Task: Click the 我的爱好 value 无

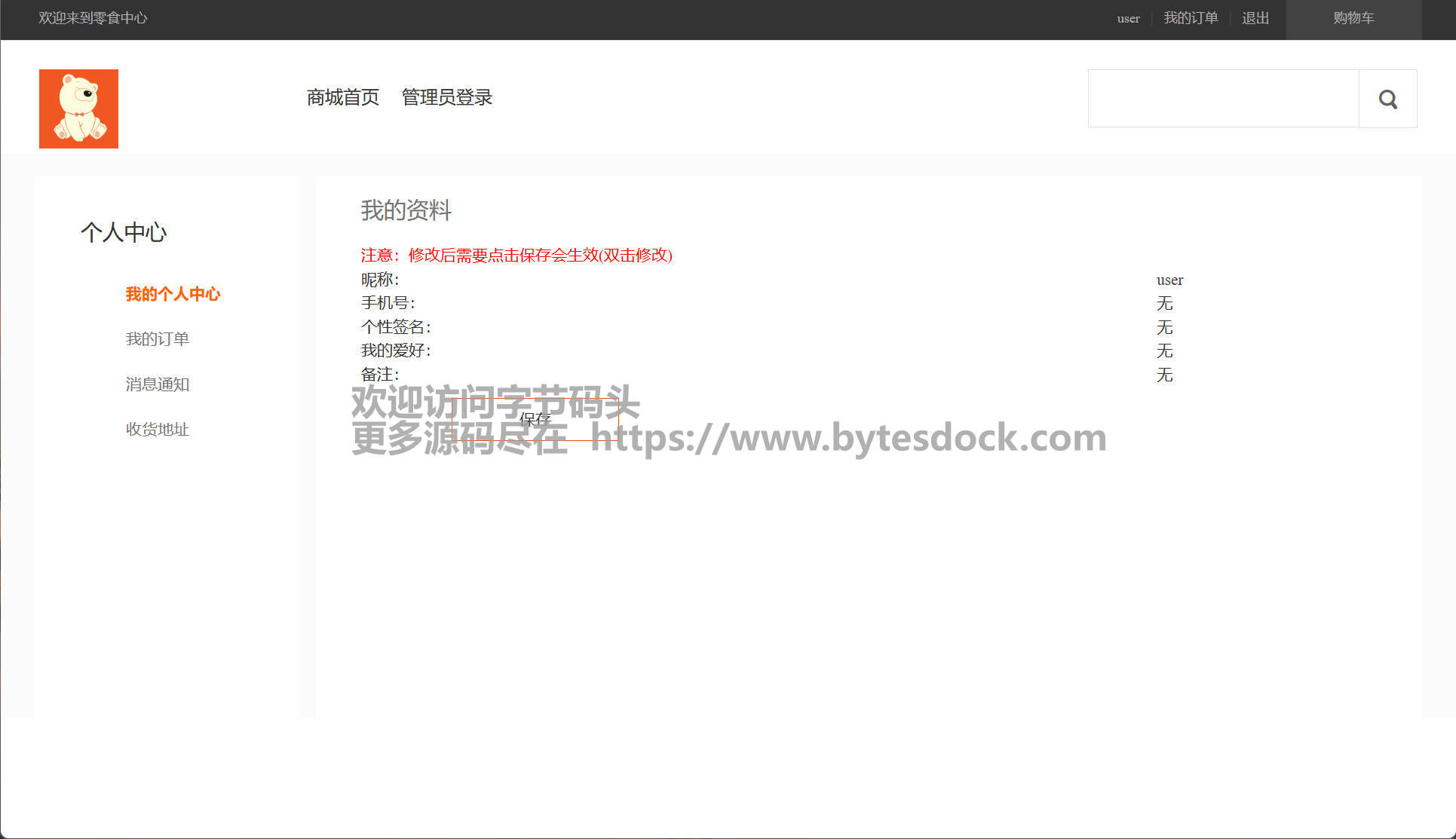Action: click(x=1164, y=351)
